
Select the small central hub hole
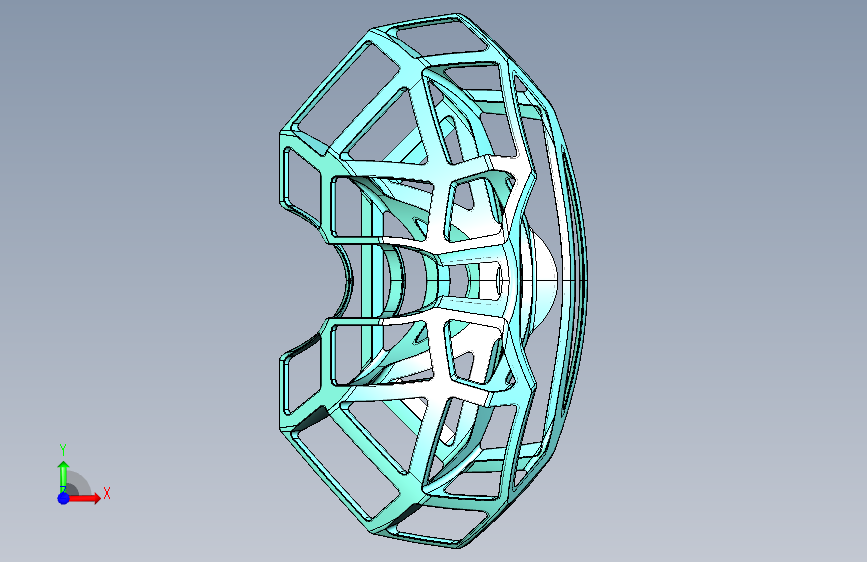coord(498,280)
